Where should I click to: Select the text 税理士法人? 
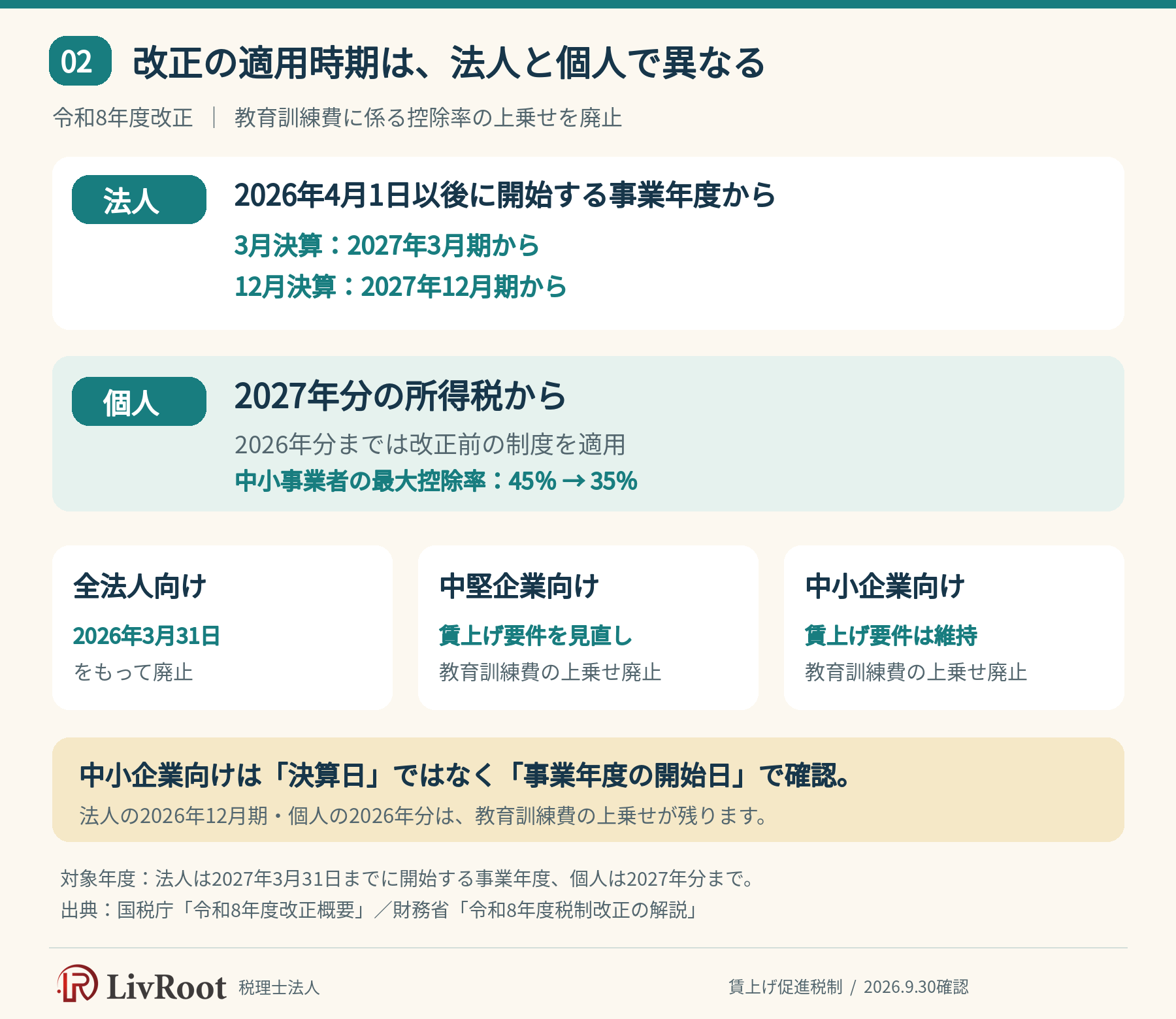click(279, 988)
